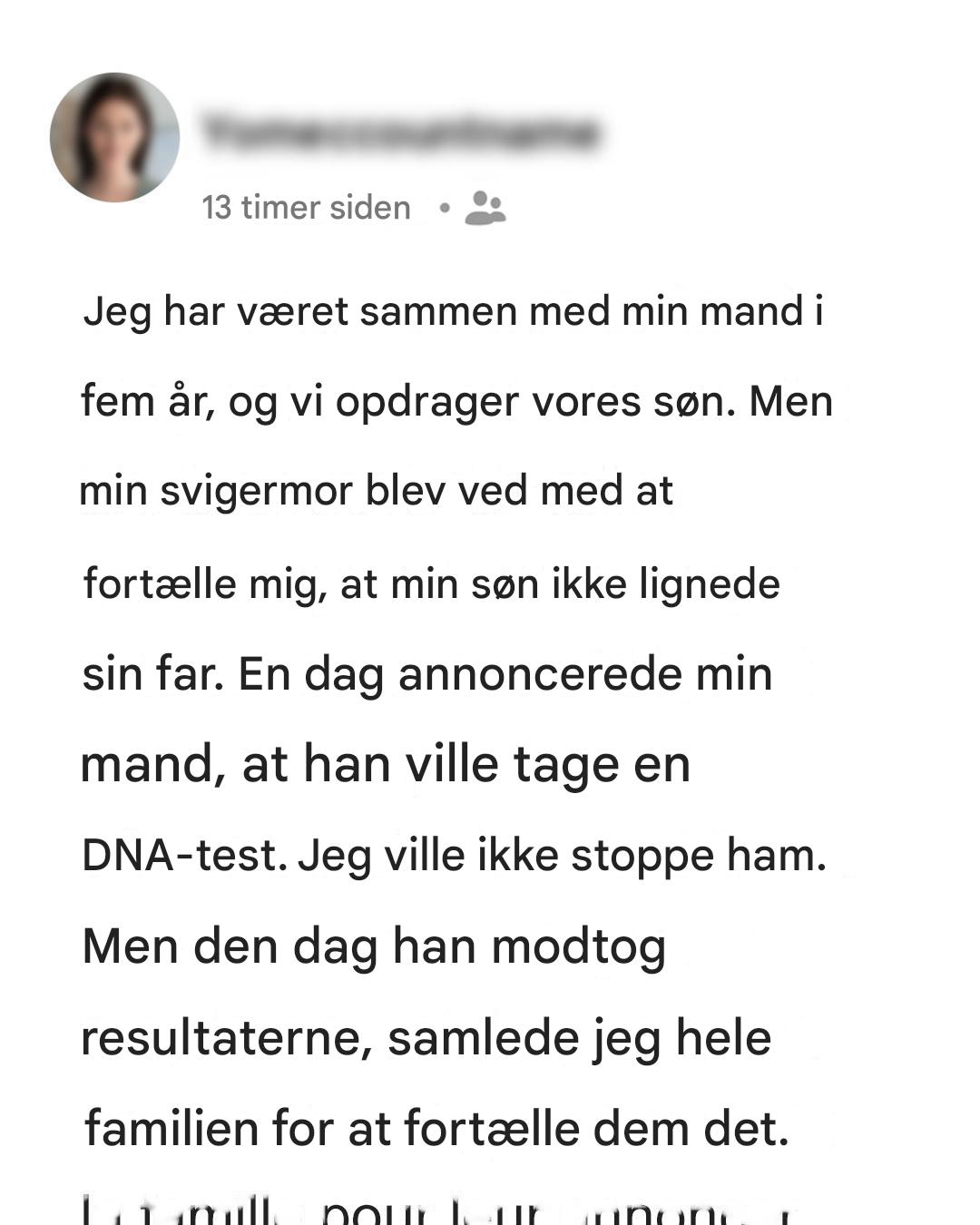
Task: Click the line starting 'fem år, og vi opdrager'
Action: (x=456, y=402)
